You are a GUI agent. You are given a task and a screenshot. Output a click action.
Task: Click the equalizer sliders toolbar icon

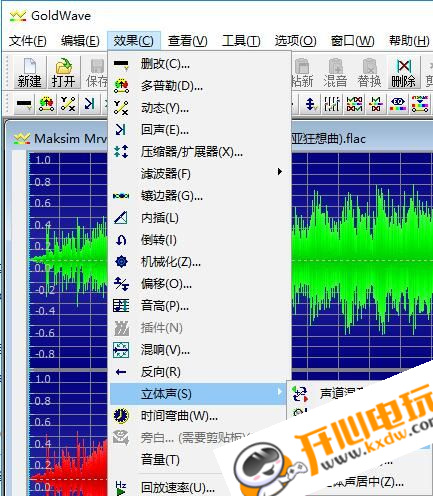pos(332,104)
